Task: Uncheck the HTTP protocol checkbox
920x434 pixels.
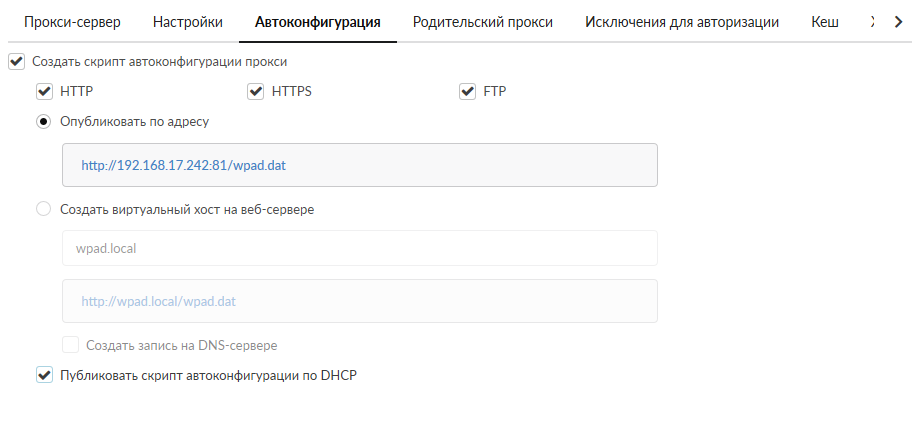Action: [43, 92]
